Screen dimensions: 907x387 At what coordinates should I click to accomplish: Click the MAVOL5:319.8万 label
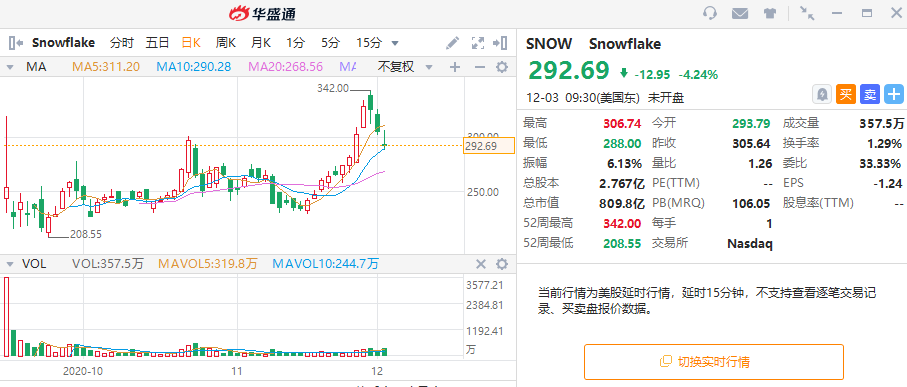(208, 264)
